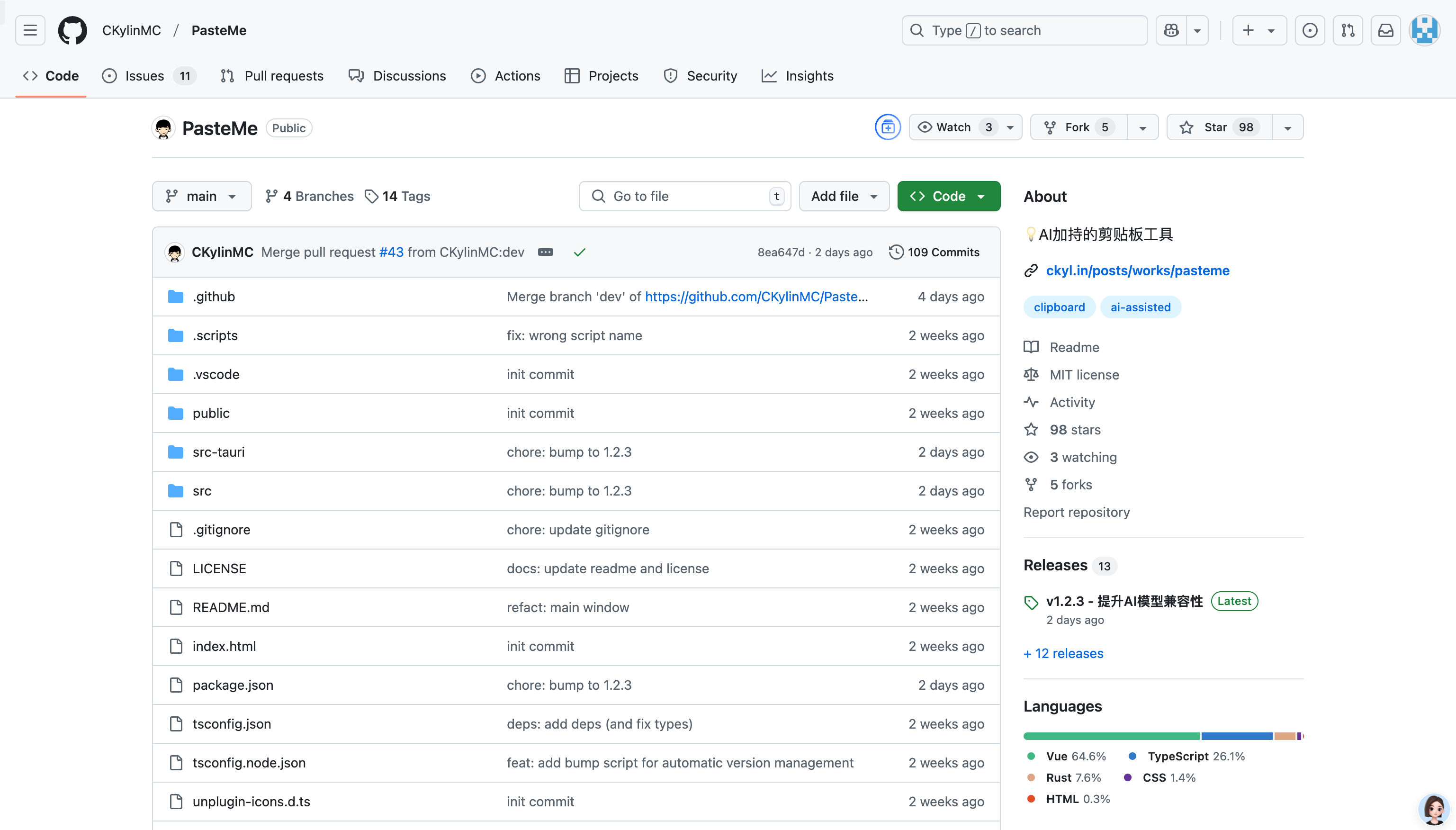Open the hamburger navigation menu
Viewport: 1456px width, 830px height.
[x=30, y=30]
